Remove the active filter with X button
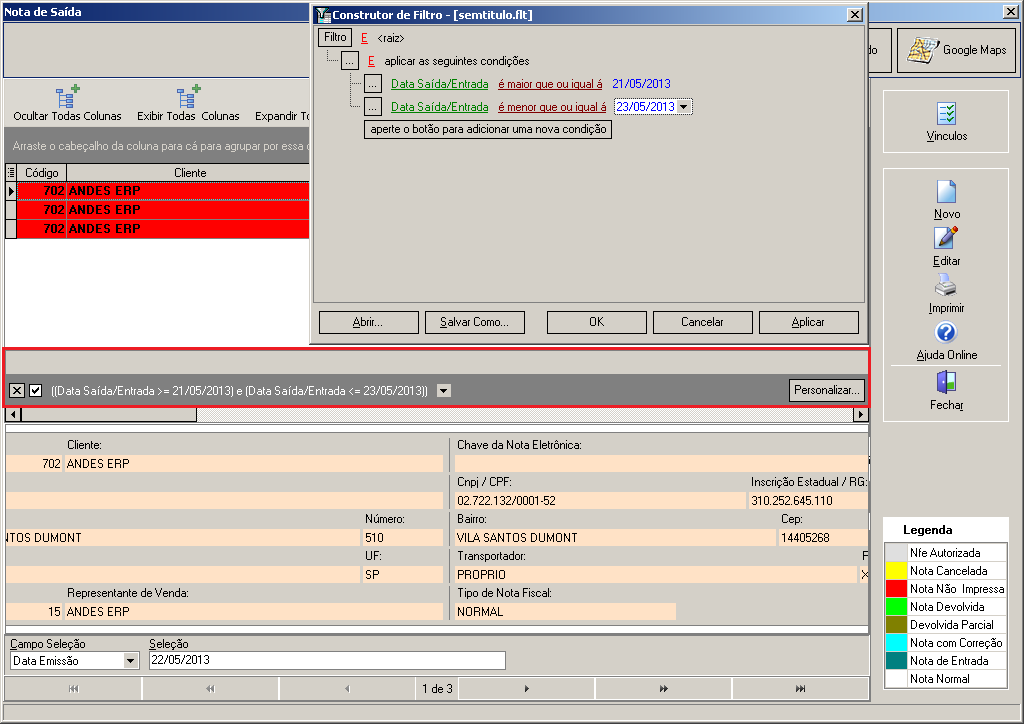This screenshot has height=726, width=1027. point(17,391)
